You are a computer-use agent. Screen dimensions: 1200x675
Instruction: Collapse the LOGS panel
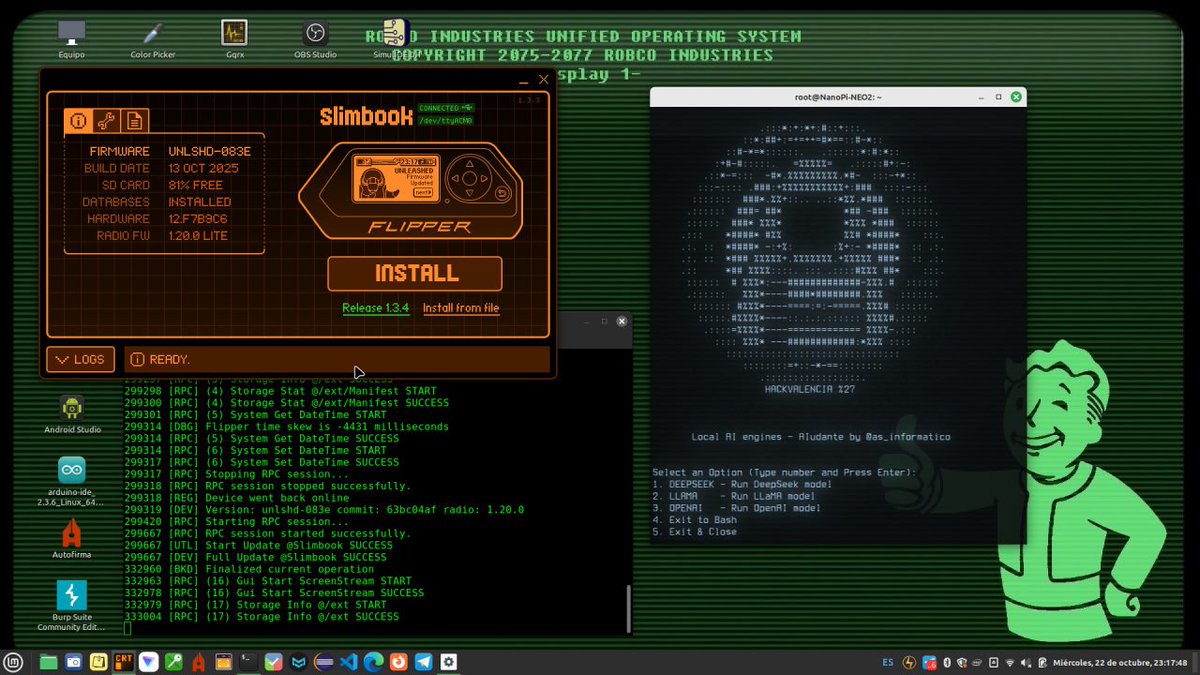click(x=81, y=359)
